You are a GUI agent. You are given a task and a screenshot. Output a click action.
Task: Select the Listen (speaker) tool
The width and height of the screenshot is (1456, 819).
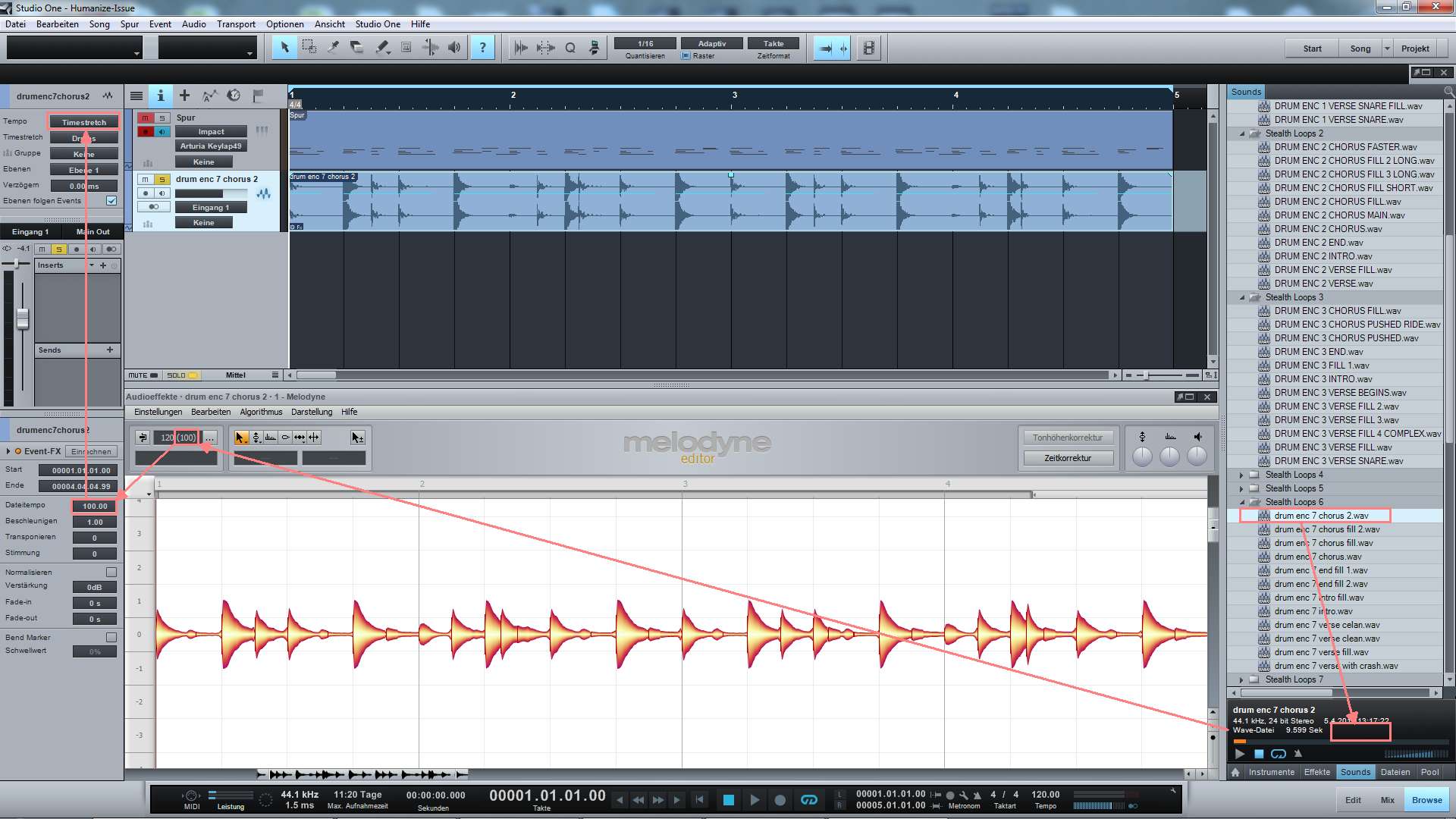[454, 48]
